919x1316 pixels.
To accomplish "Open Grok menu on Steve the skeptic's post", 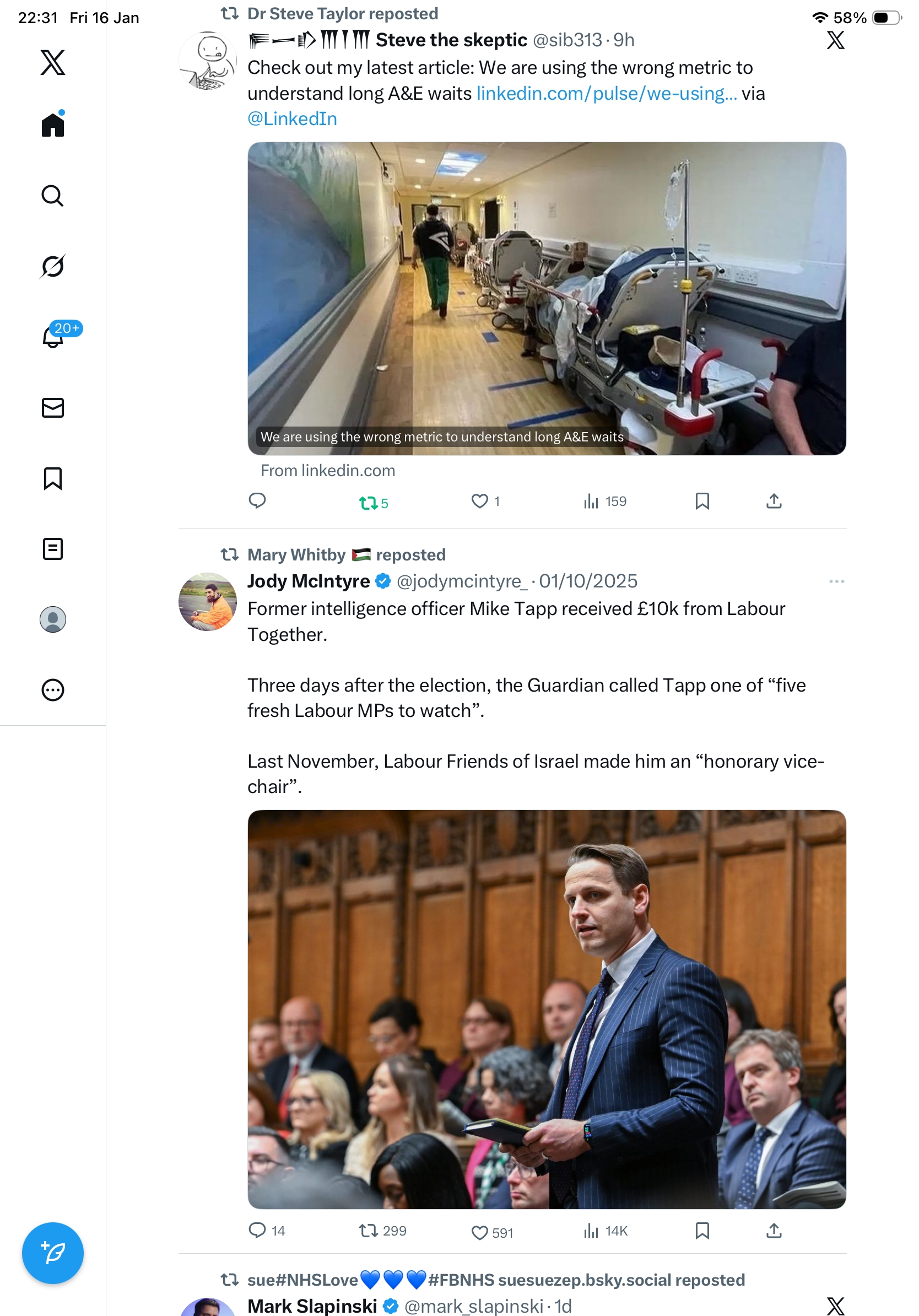I will coord(835,40).
